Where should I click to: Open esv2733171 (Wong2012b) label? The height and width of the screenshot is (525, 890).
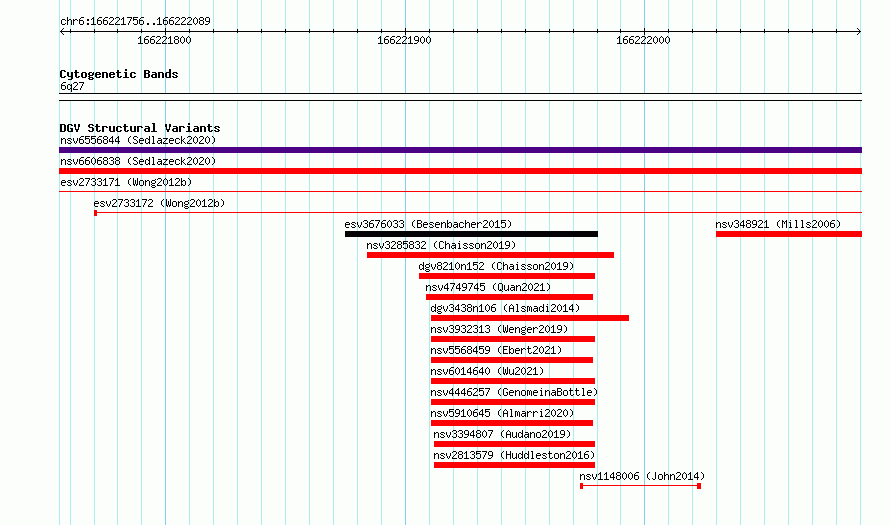126,182
